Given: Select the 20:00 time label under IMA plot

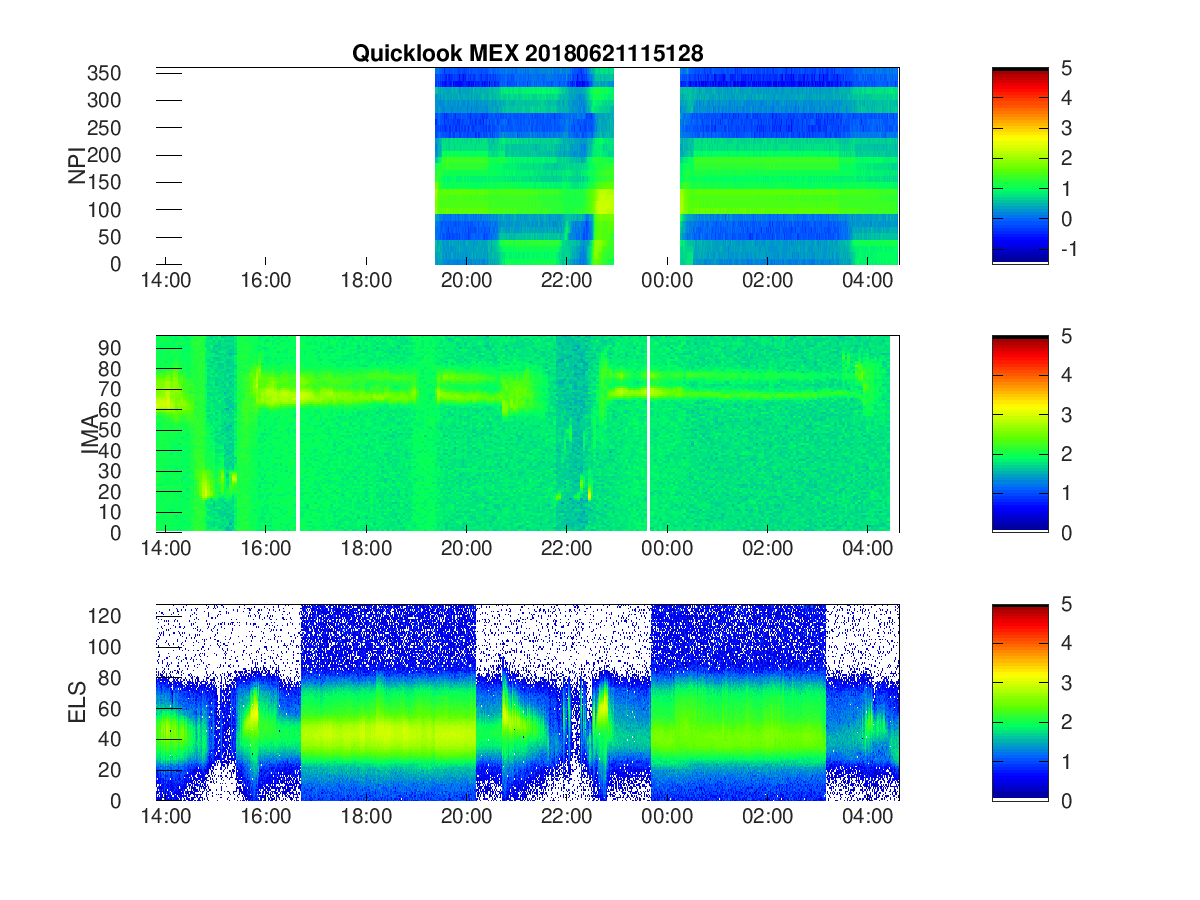Looking at the screenshot, I should [467, 549].
